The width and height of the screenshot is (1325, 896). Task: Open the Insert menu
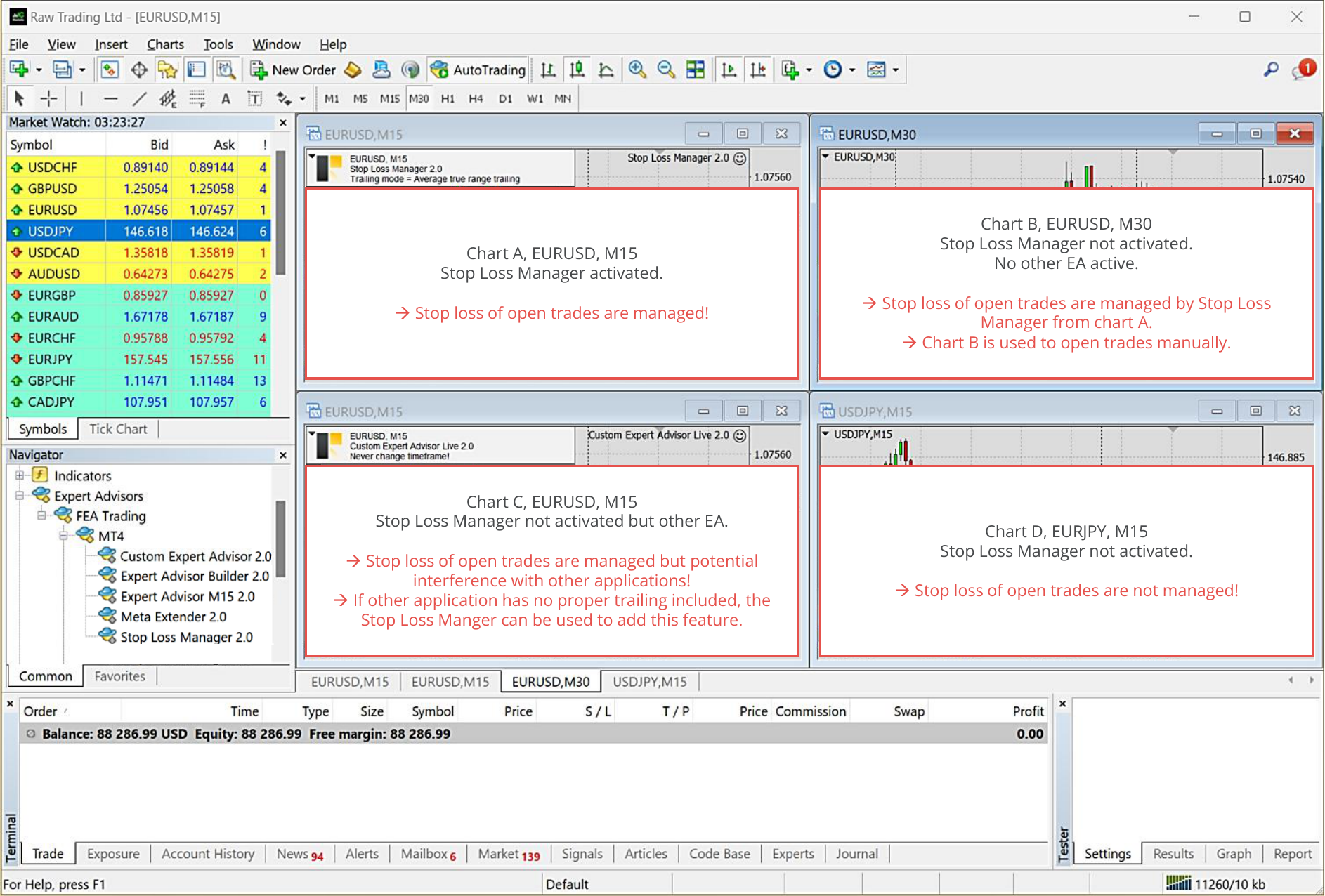click(111, 44)
